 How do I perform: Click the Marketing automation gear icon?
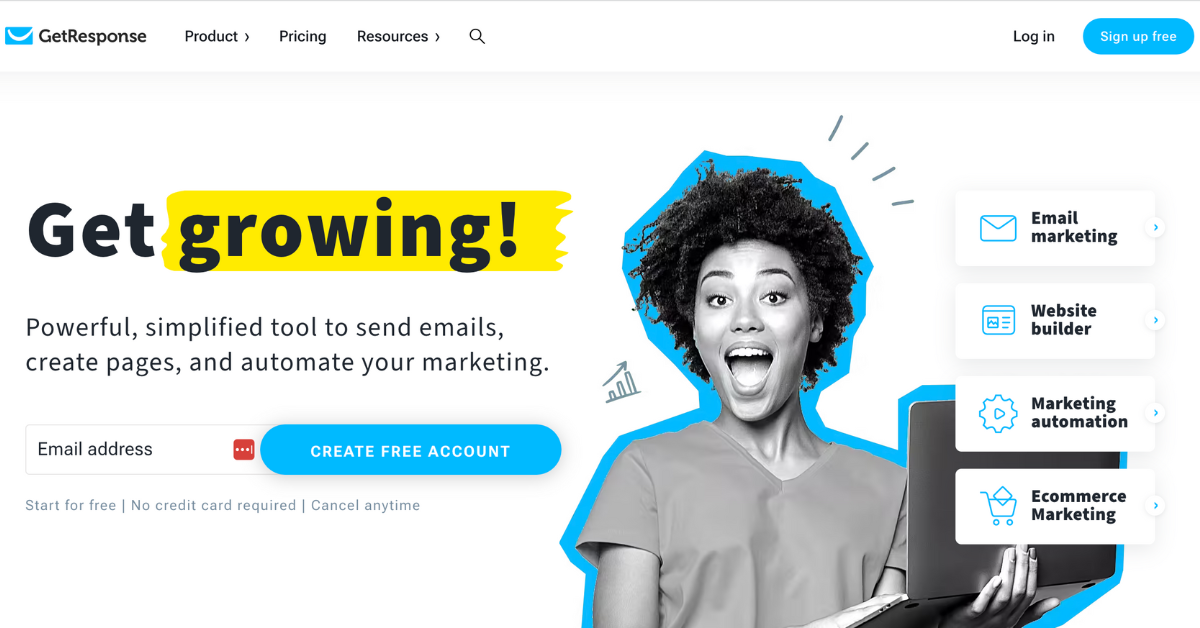(998, 413)
